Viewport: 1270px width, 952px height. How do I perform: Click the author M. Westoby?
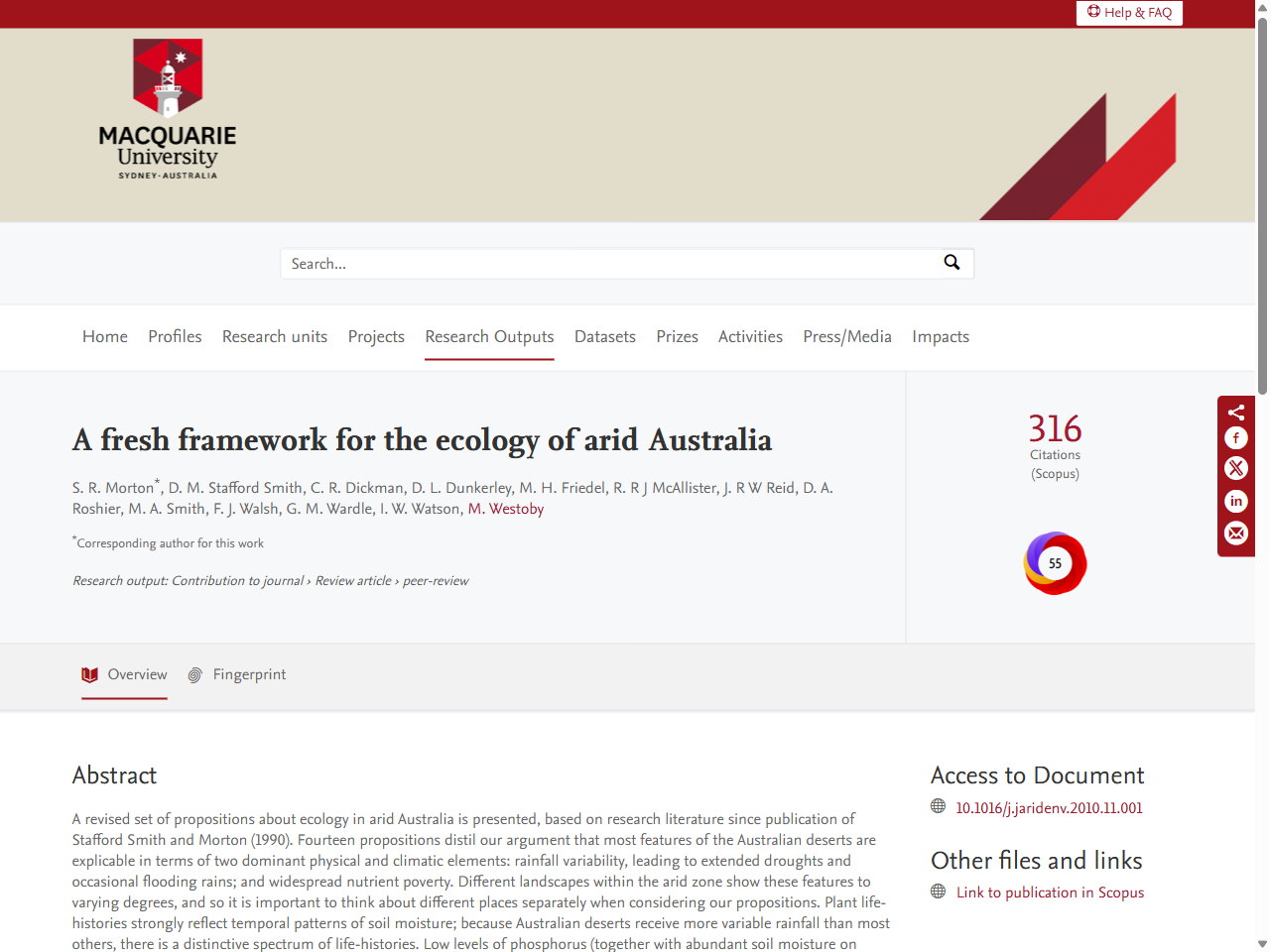pos(506,508)
